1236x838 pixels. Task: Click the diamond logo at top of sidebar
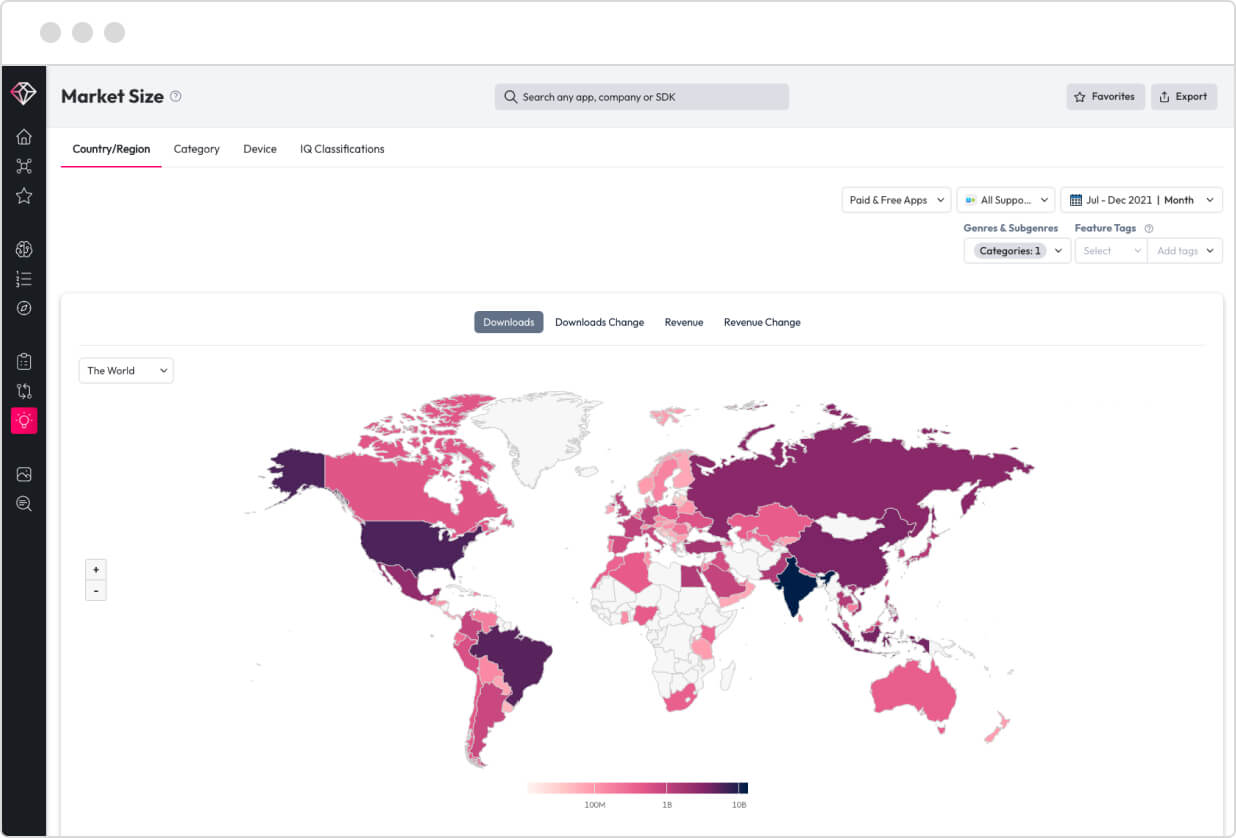pyautogui.click(x=24, y=93)
